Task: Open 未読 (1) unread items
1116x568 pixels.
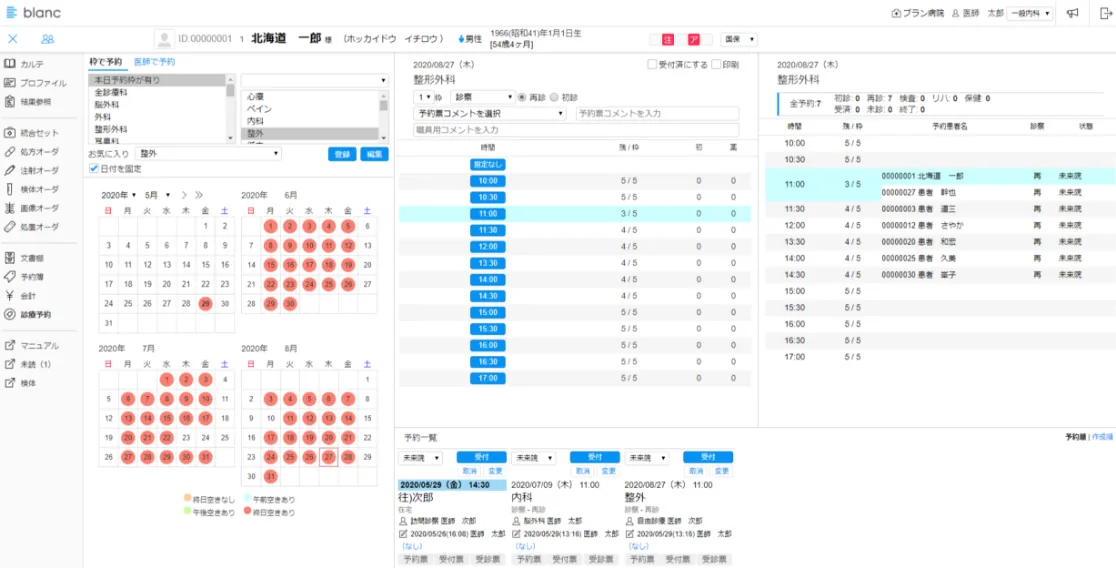Action: pyautogui.click(x=28, y=364)
